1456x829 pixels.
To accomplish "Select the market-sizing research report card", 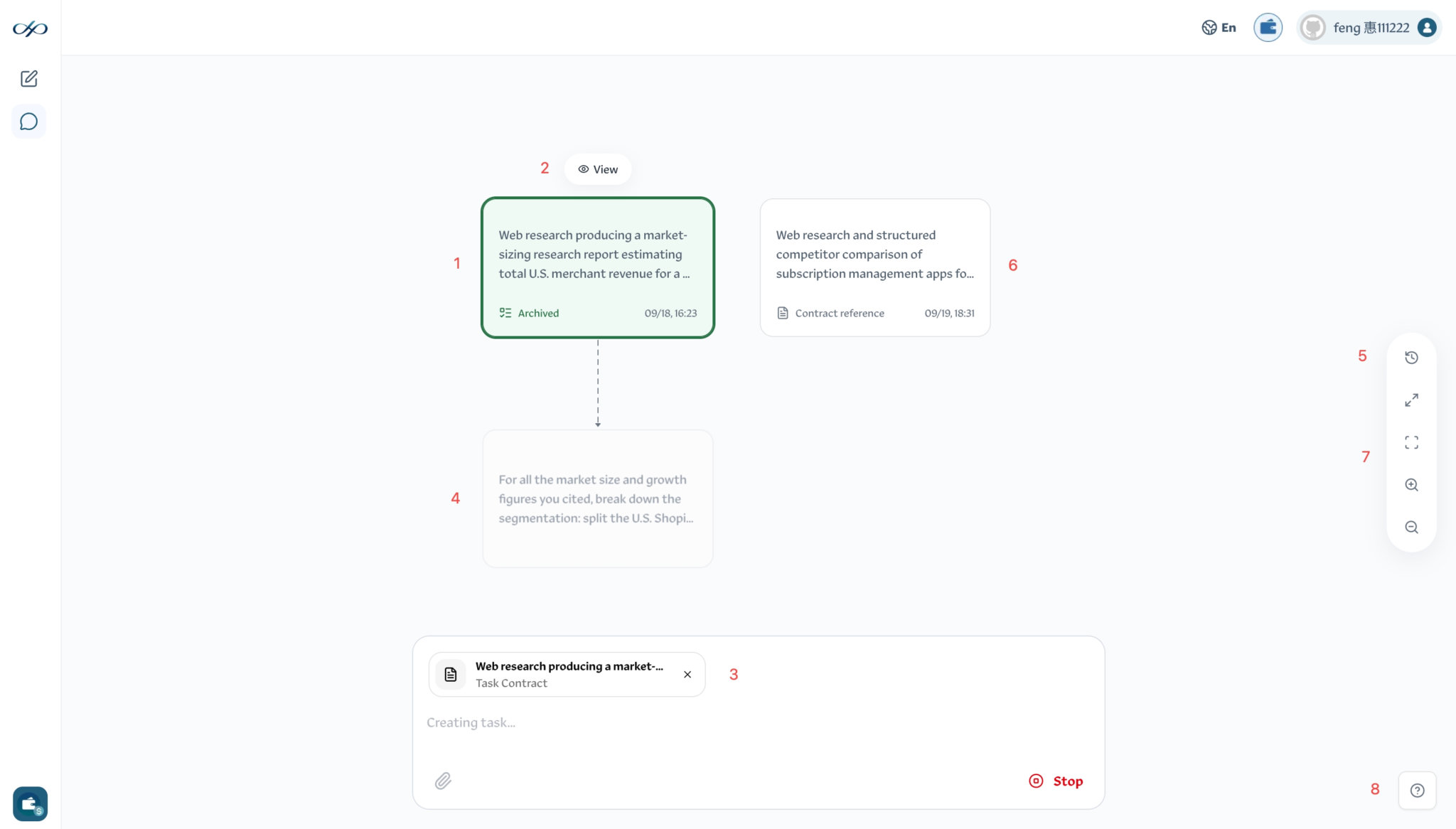I will coord(598,267).
